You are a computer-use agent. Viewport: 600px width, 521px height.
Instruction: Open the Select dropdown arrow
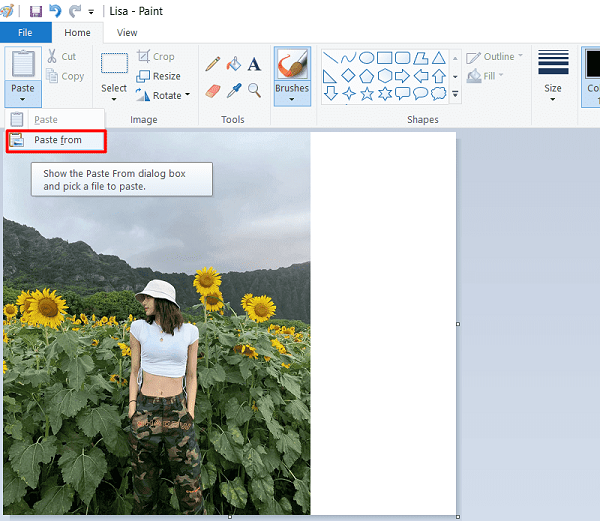pyautogui.click(x=114, y=100)
